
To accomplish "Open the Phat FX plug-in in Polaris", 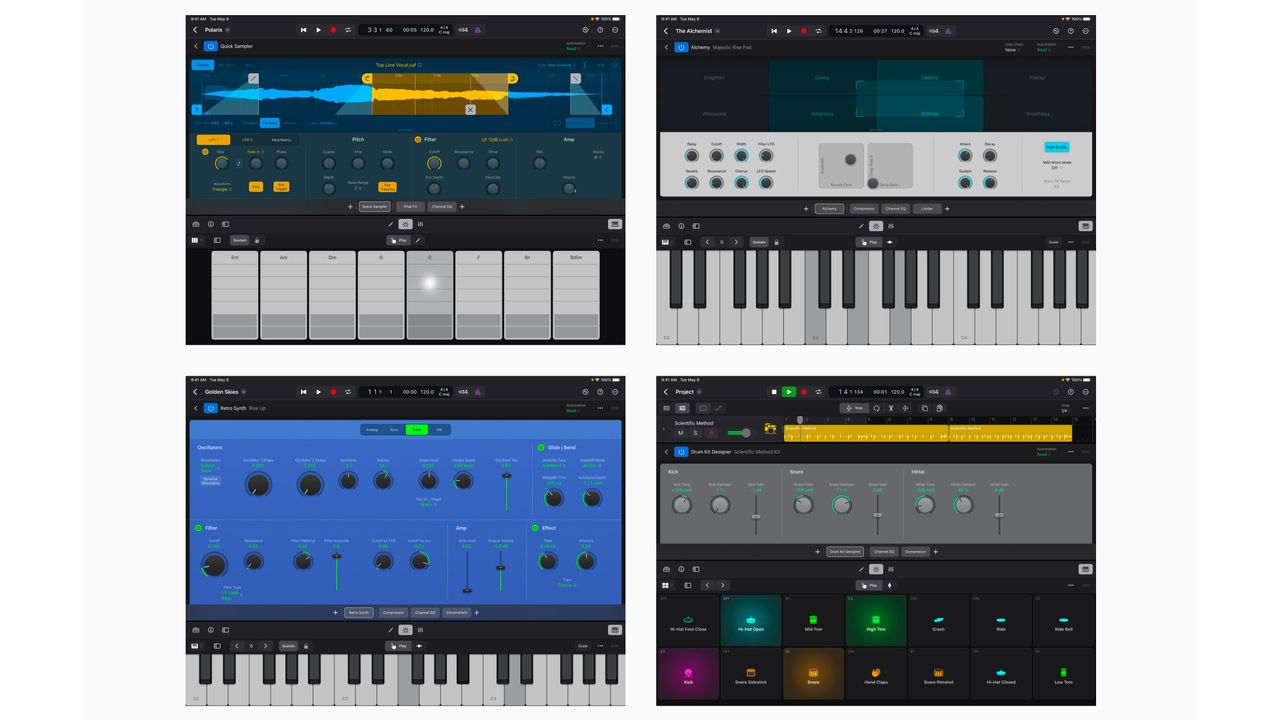I will pyautogui.click(x=410, y=207).
